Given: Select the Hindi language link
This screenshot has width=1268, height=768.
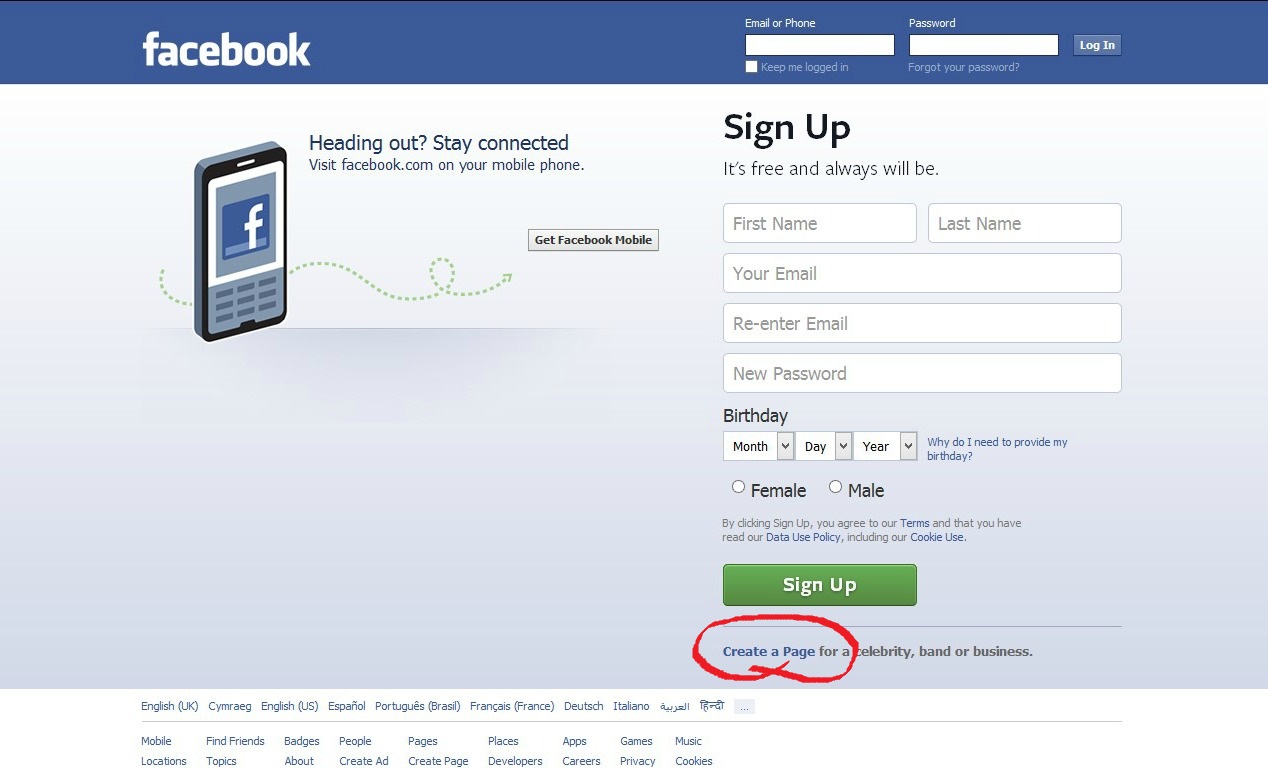Looking at the screenshot, I should [712, 706].
